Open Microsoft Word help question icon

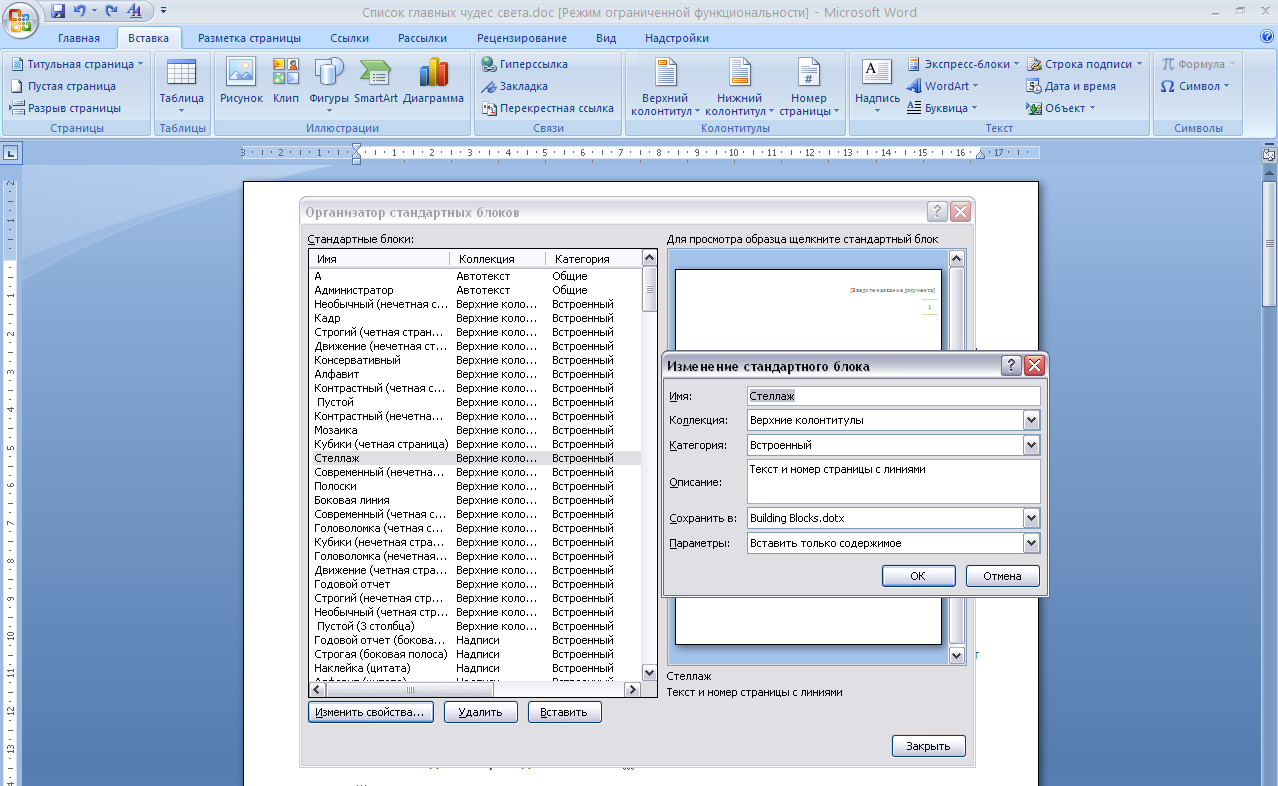point(1266,37)
